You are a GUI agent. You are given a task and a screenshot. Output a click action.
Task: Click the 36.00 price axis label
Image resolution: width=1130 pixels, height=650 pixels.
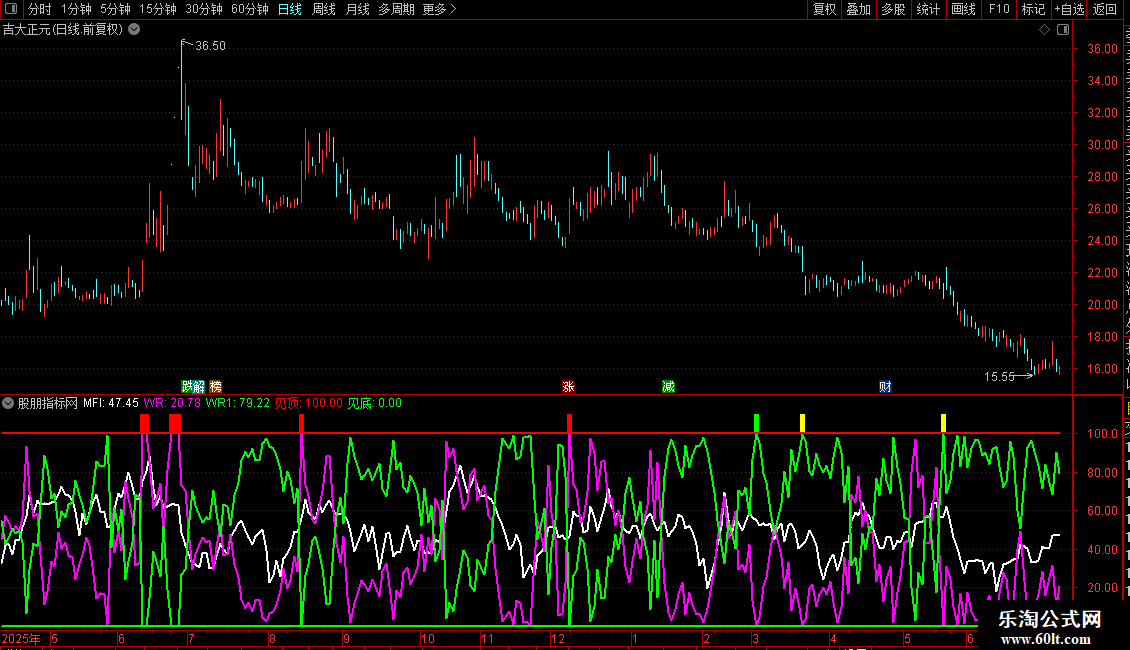(x=1103, y=49)
